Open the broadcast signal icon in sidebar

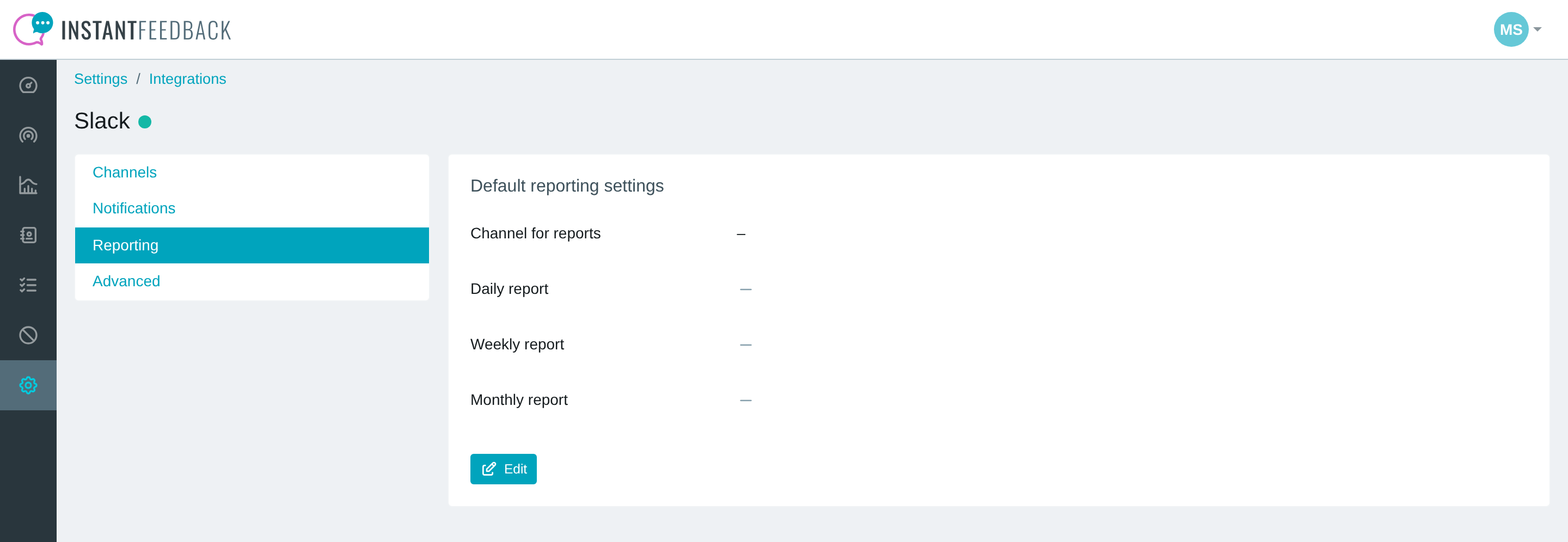coord(28,135)
